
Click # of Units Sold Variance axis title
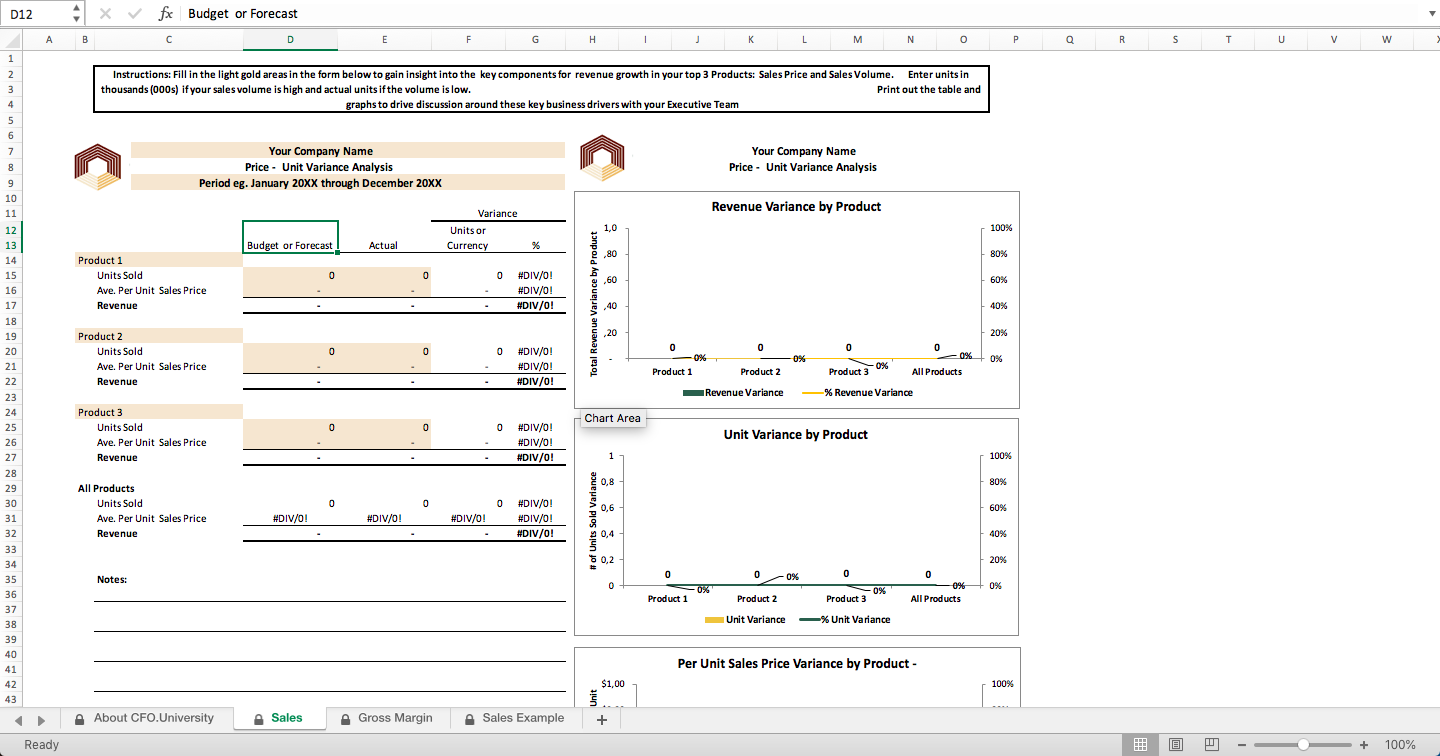(594, 521)
